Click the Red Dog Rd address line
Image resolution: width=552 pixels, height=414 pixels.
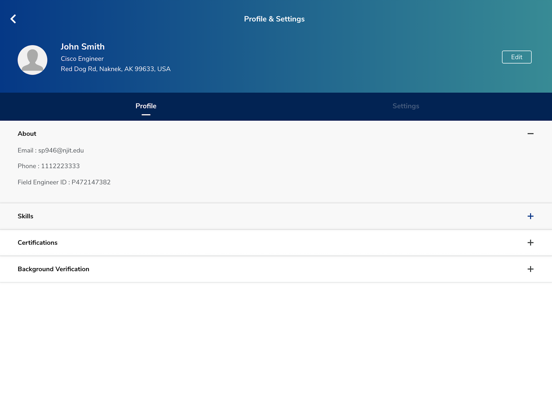(115, 69)
